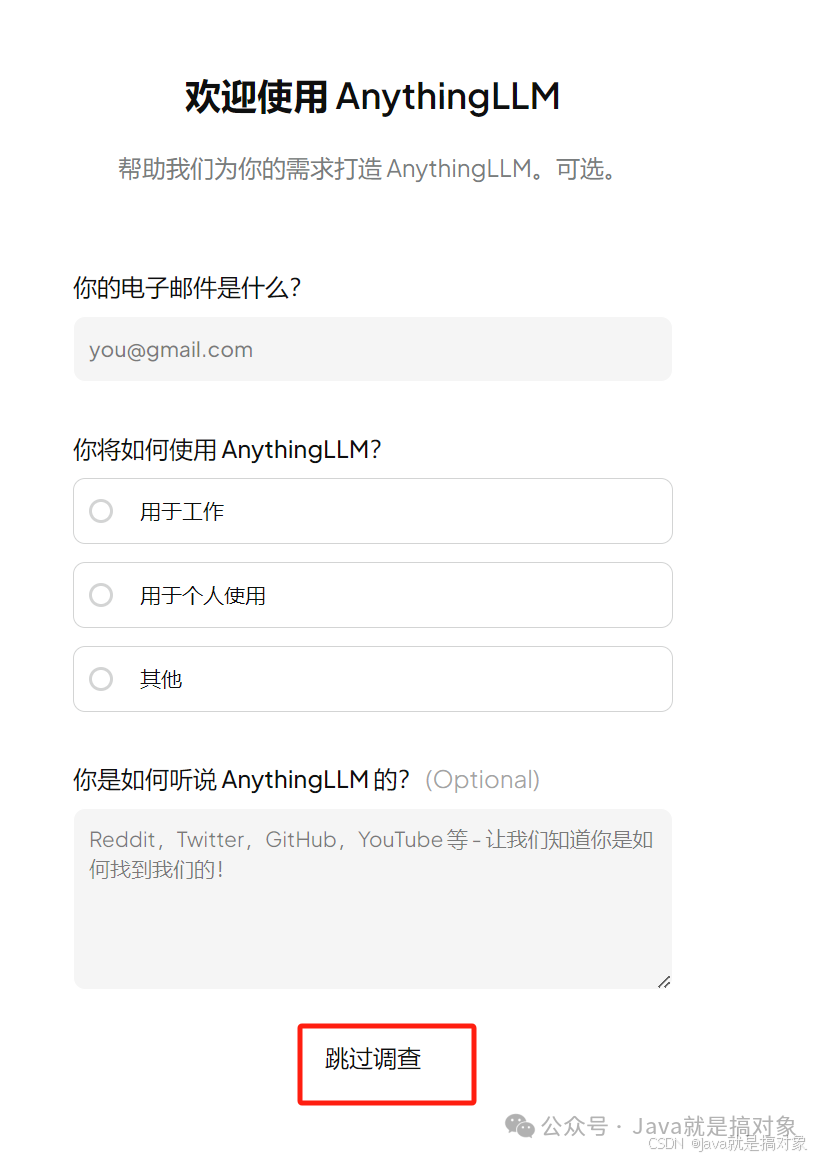Select the 用于个人使用 option
This screenshot has height=1159, width=823.
pos(100,595)
